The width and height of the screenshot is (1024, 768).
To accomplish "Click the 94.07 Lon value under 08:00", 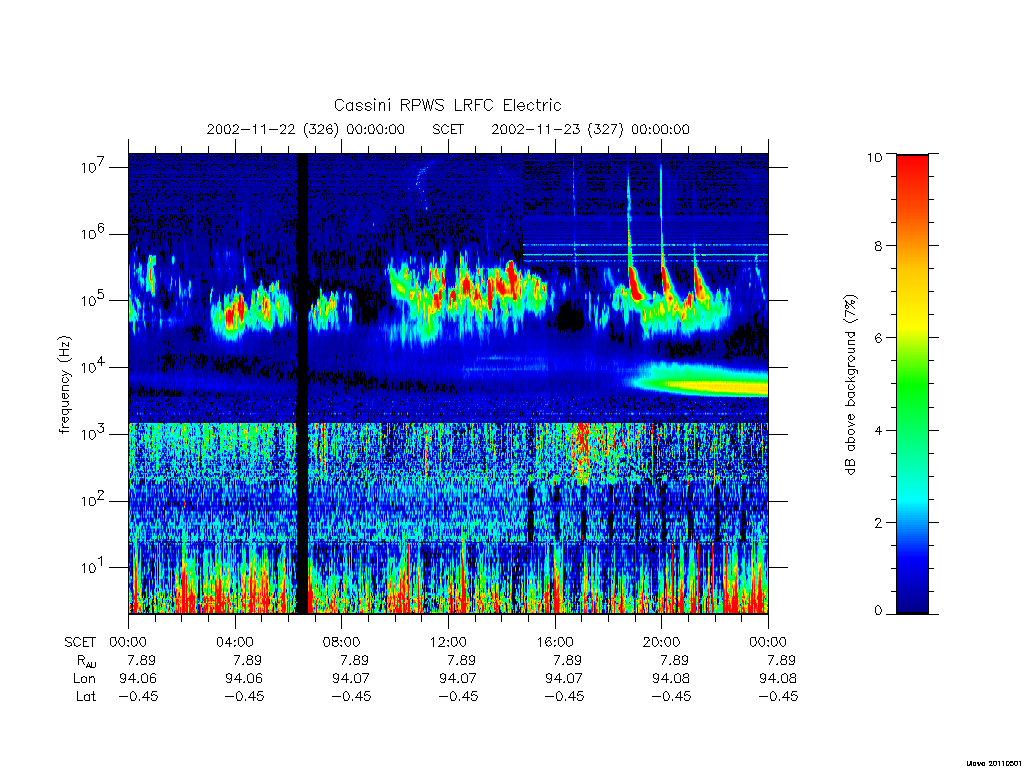I will [x=351, y=679].
